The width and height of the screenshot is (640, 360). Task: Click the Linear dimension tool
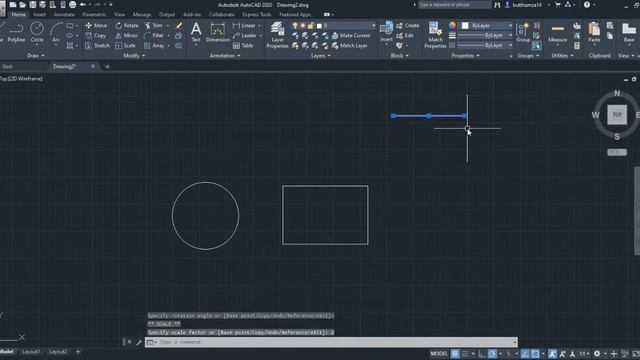pyautogui.click(x=244, y=25)
